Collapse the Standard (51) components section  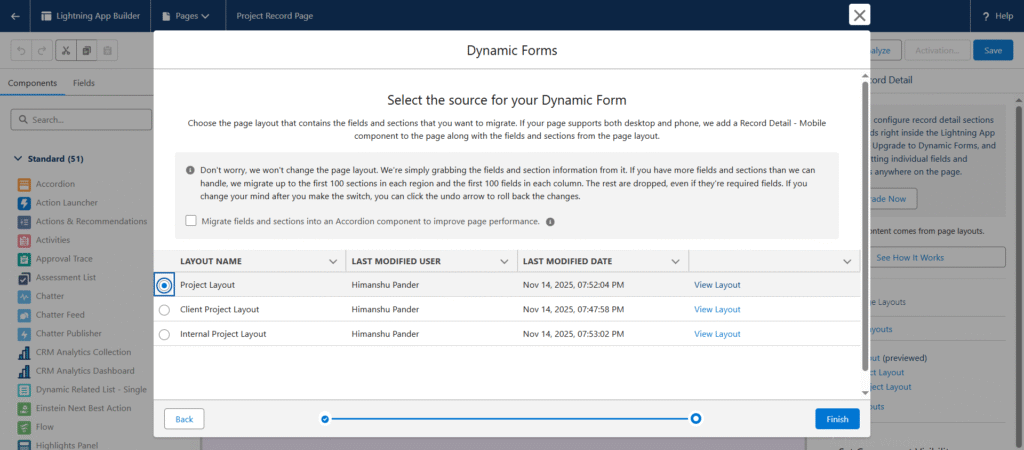pos(18,159)
